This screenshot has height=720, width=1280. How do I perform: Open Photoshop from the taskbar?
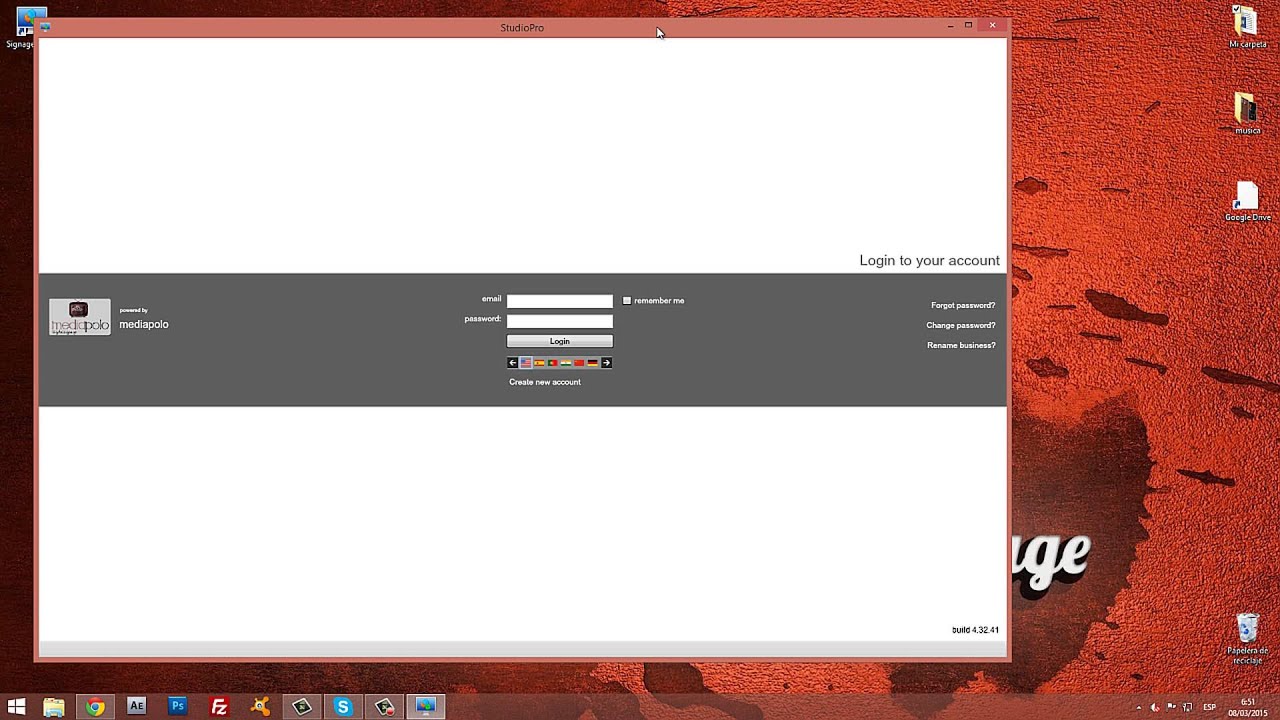pos(178,706)
